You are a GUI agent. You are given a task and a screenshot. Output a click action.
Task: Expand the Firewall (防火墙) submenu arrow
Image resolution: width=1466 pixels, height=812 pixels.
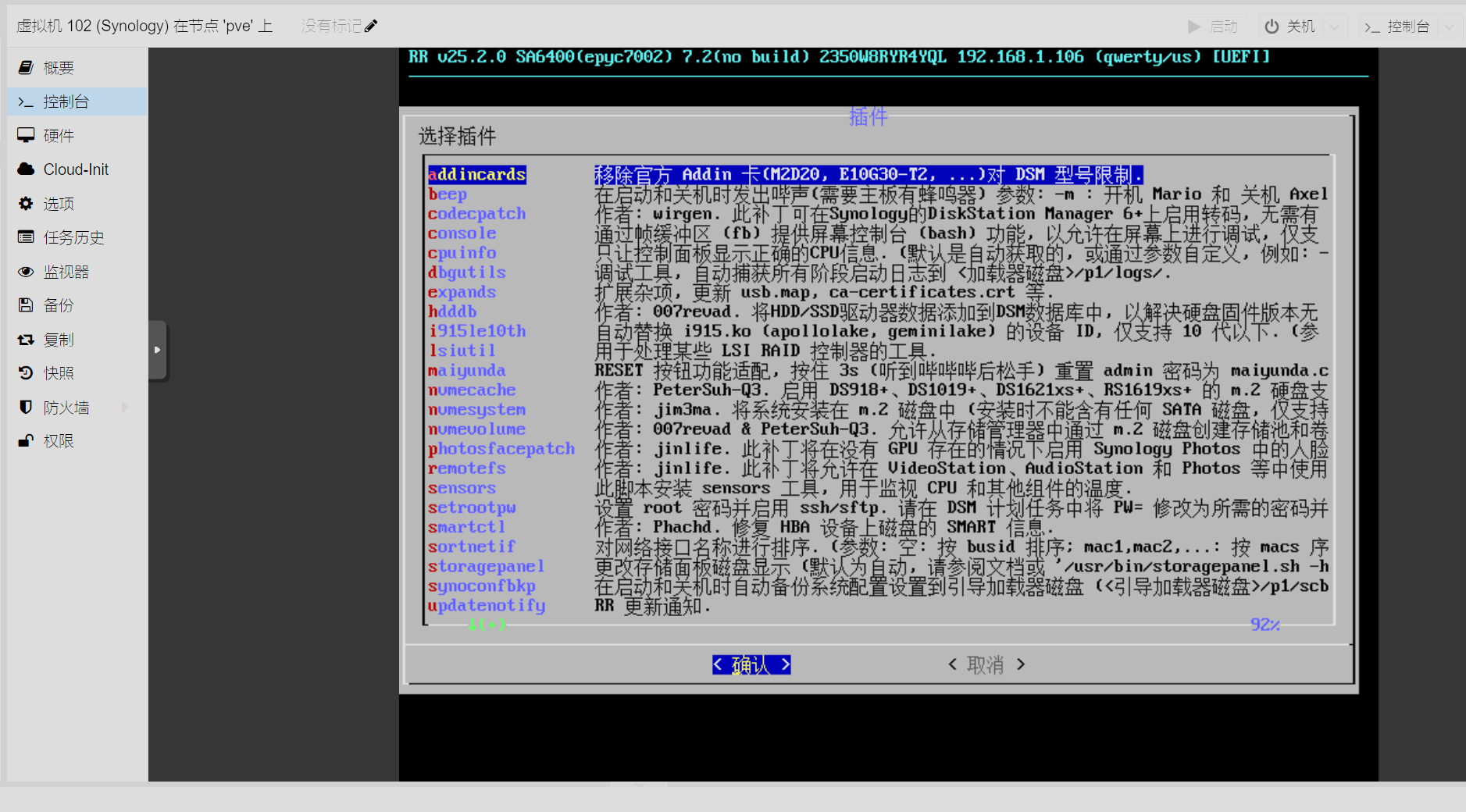tap(125, 407)
